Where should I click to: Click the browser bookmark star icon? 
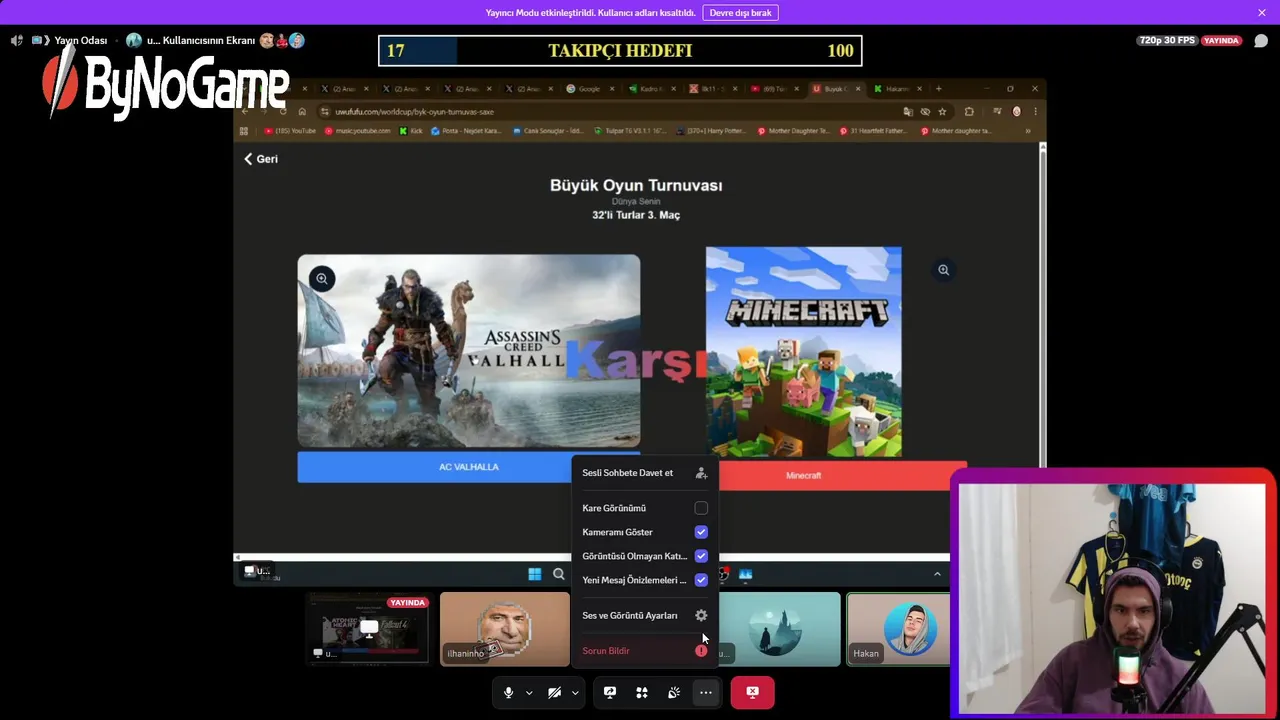[x=942, y=112]
